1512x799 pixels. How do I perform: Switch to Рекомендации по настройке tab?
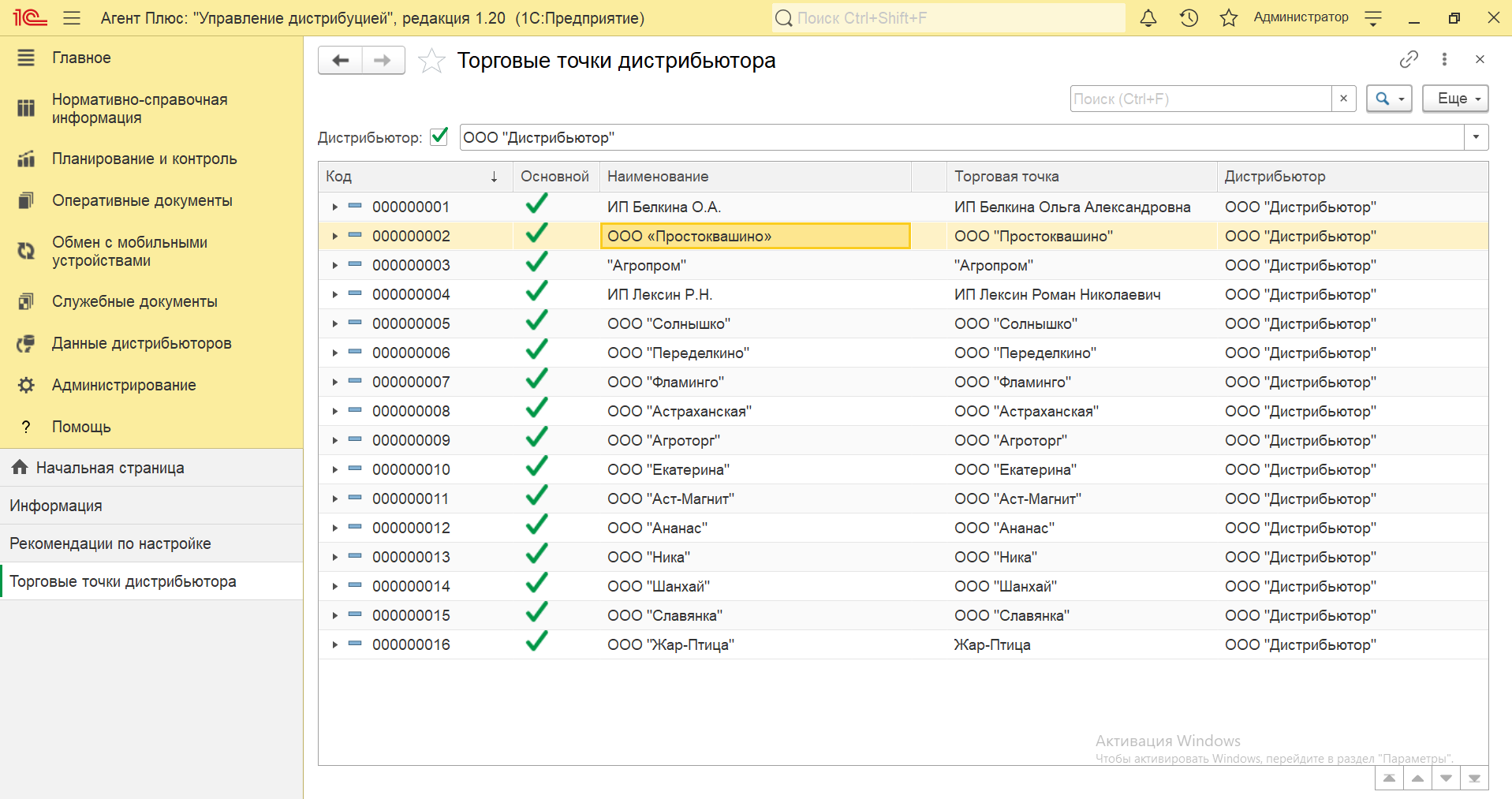151,543
